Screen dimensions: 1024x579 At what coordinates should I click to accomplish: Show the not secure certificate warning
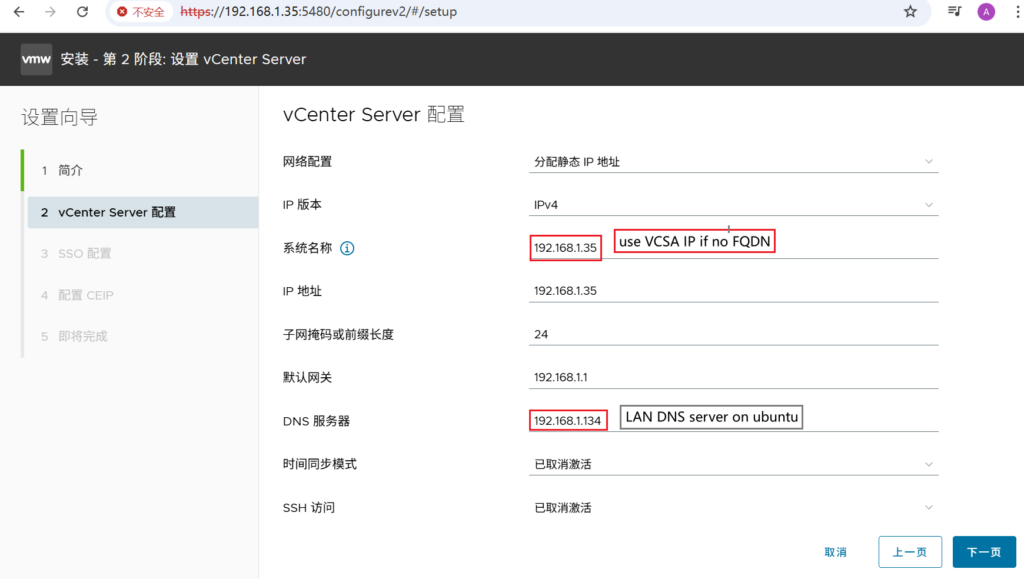[x=140, y=12]
